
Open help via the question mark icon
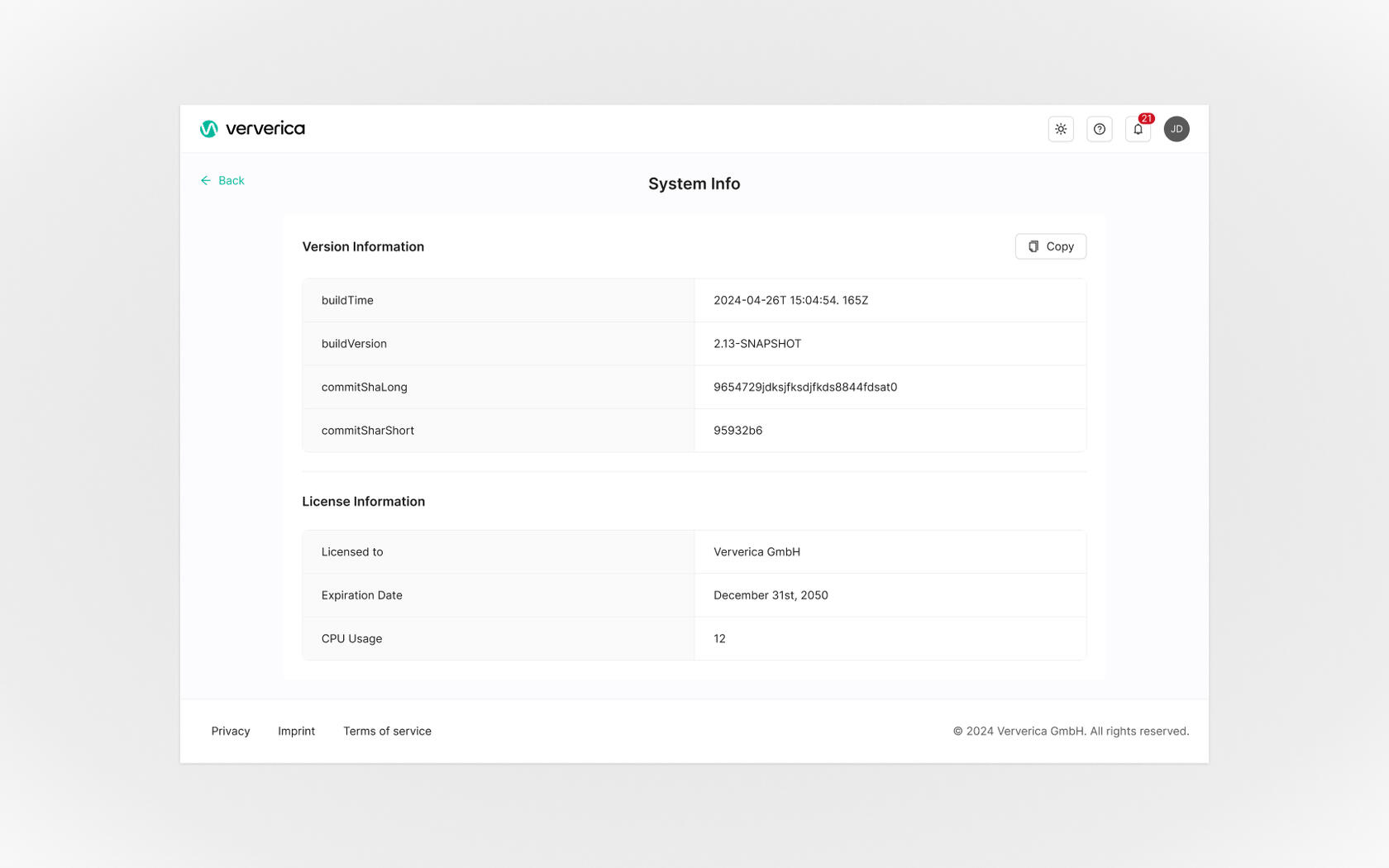[1099, 129]
